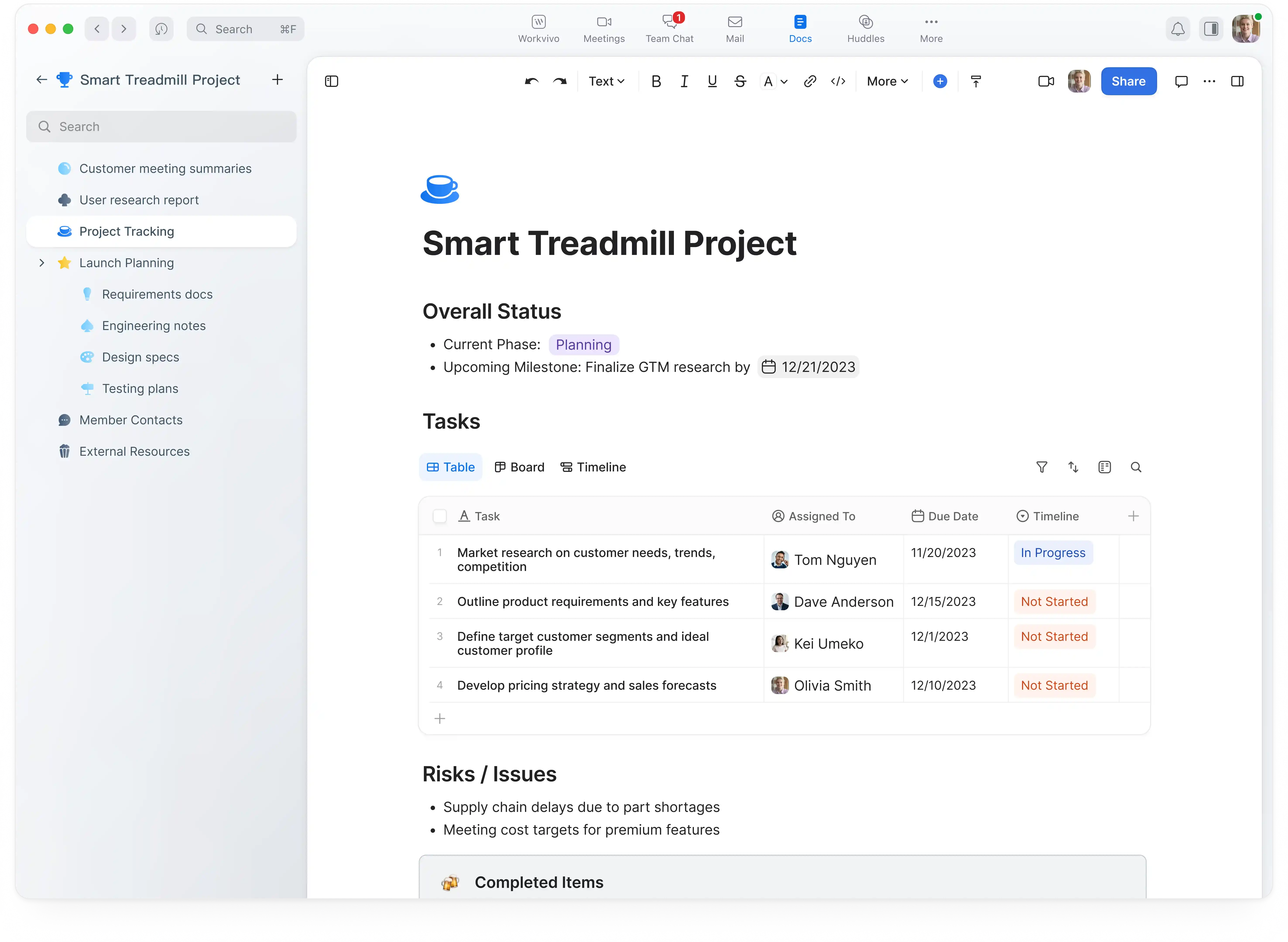Toggle the right side panel icon
Screen dimensions: 1288x942
[1237, 81]
